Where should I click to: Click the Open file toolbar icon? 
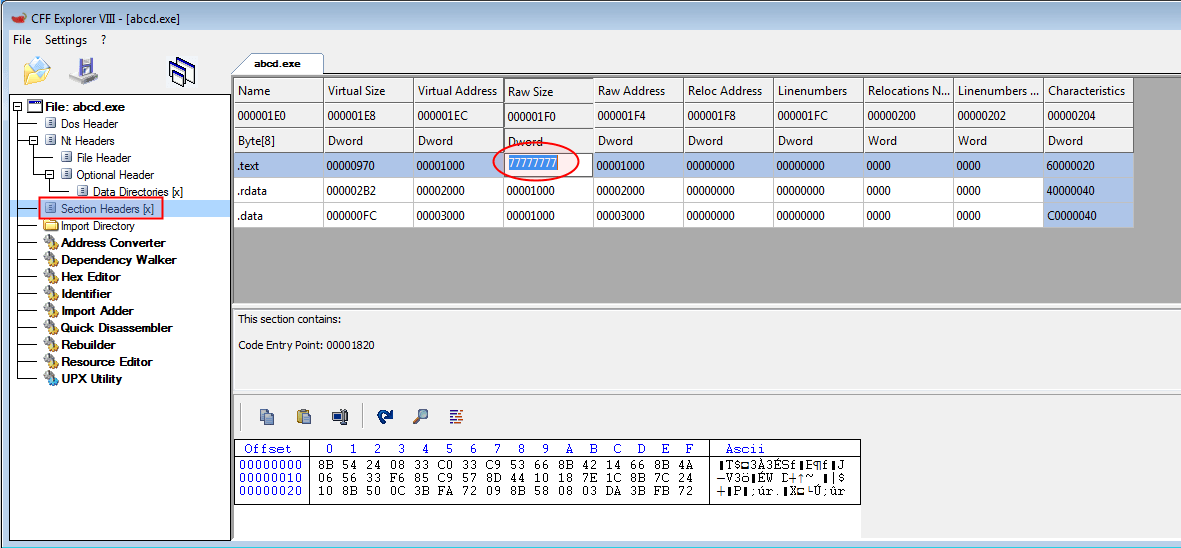pos(36,71)
